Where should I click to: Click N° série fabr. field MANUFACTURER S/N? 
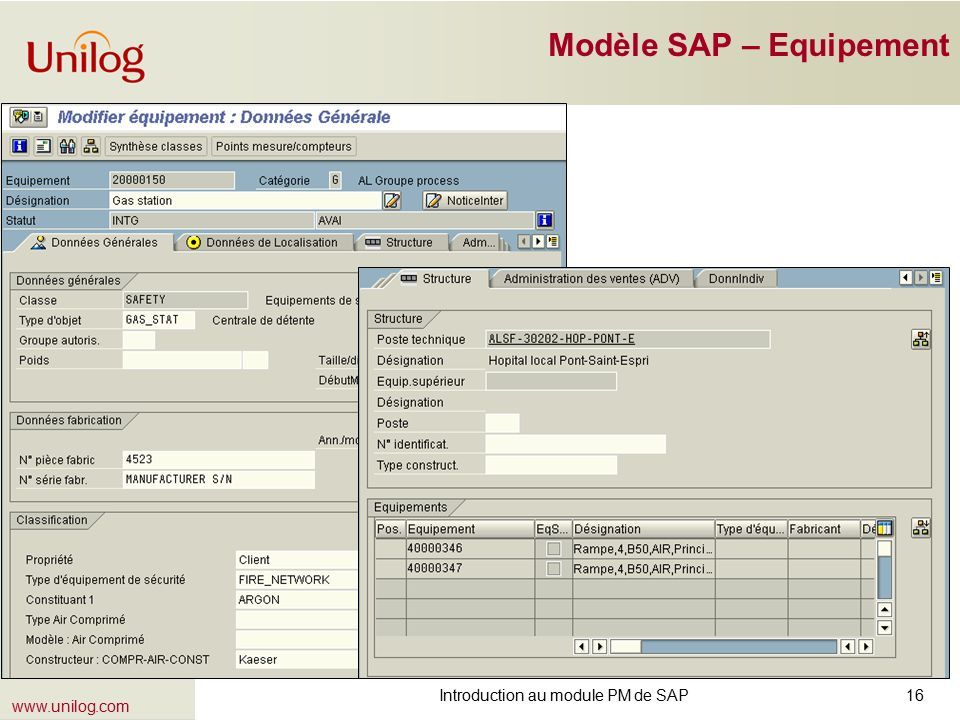tap(219, 479)
